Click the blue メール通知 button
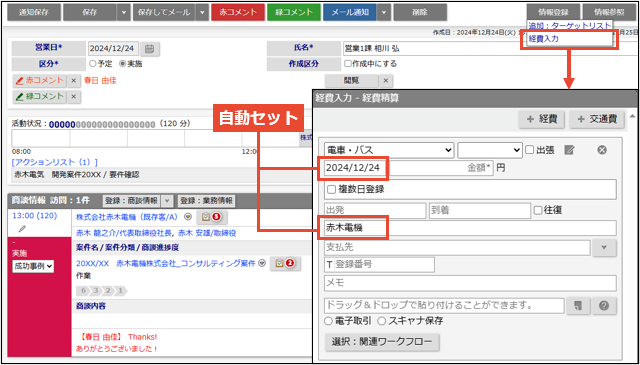The height and width of the screenshot is (365, 640). click(350, 13)
